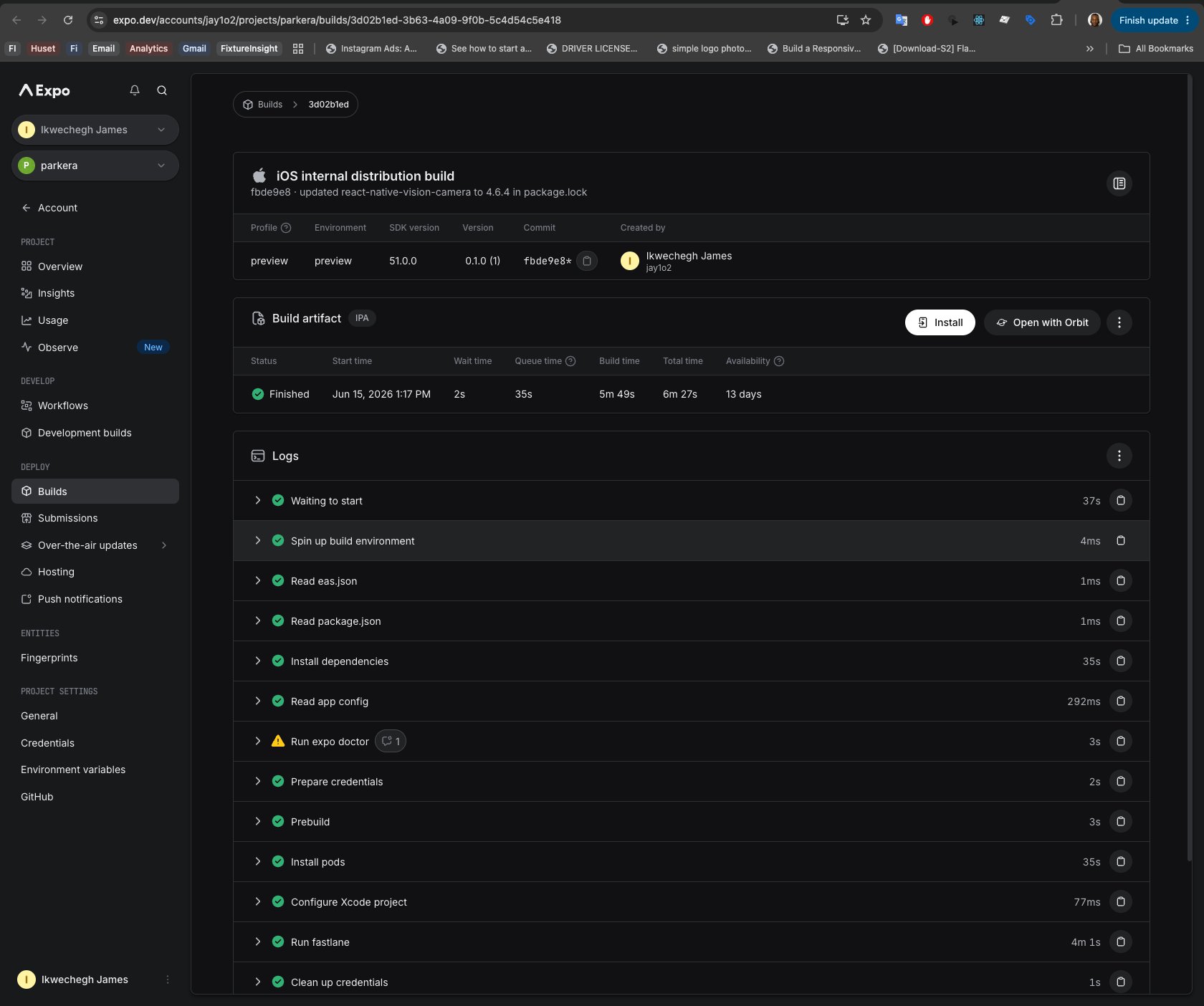Open Environment variables settings

[x=73, y=770]
